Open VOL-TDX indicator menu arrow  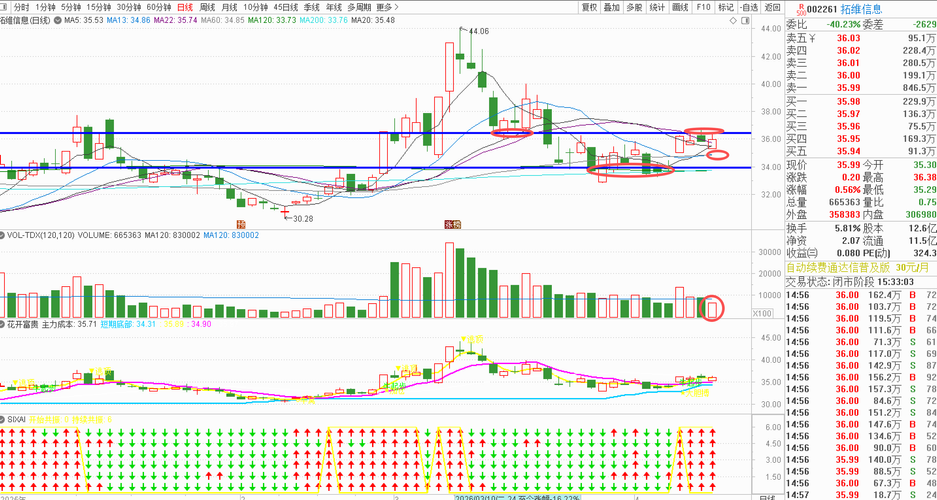pyautogui.click(x=4, y=235)
